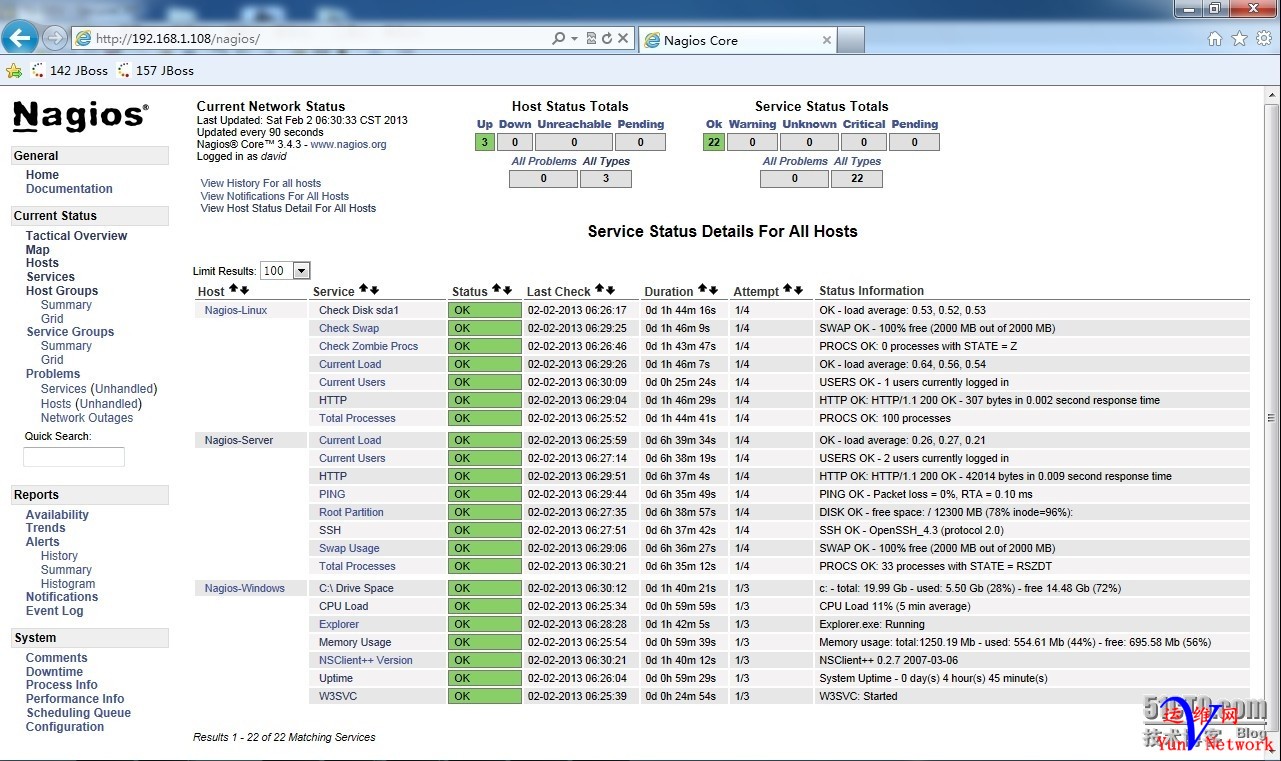Viewport: 1281px width, 761px height.
Task: Click the search magnifier in address bar
Action: point(559,39)
